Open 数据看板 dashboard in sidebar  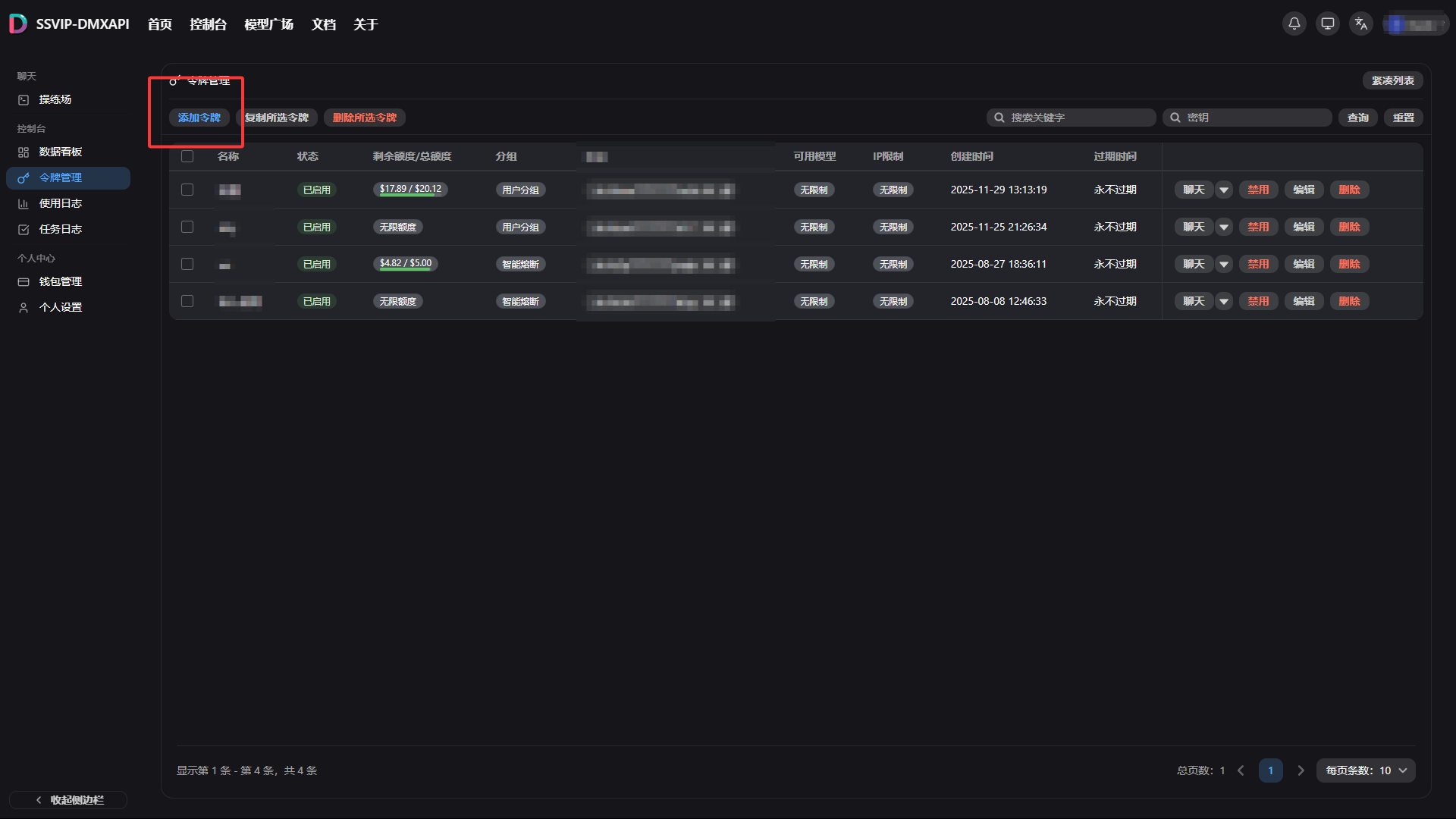[60, 152]
